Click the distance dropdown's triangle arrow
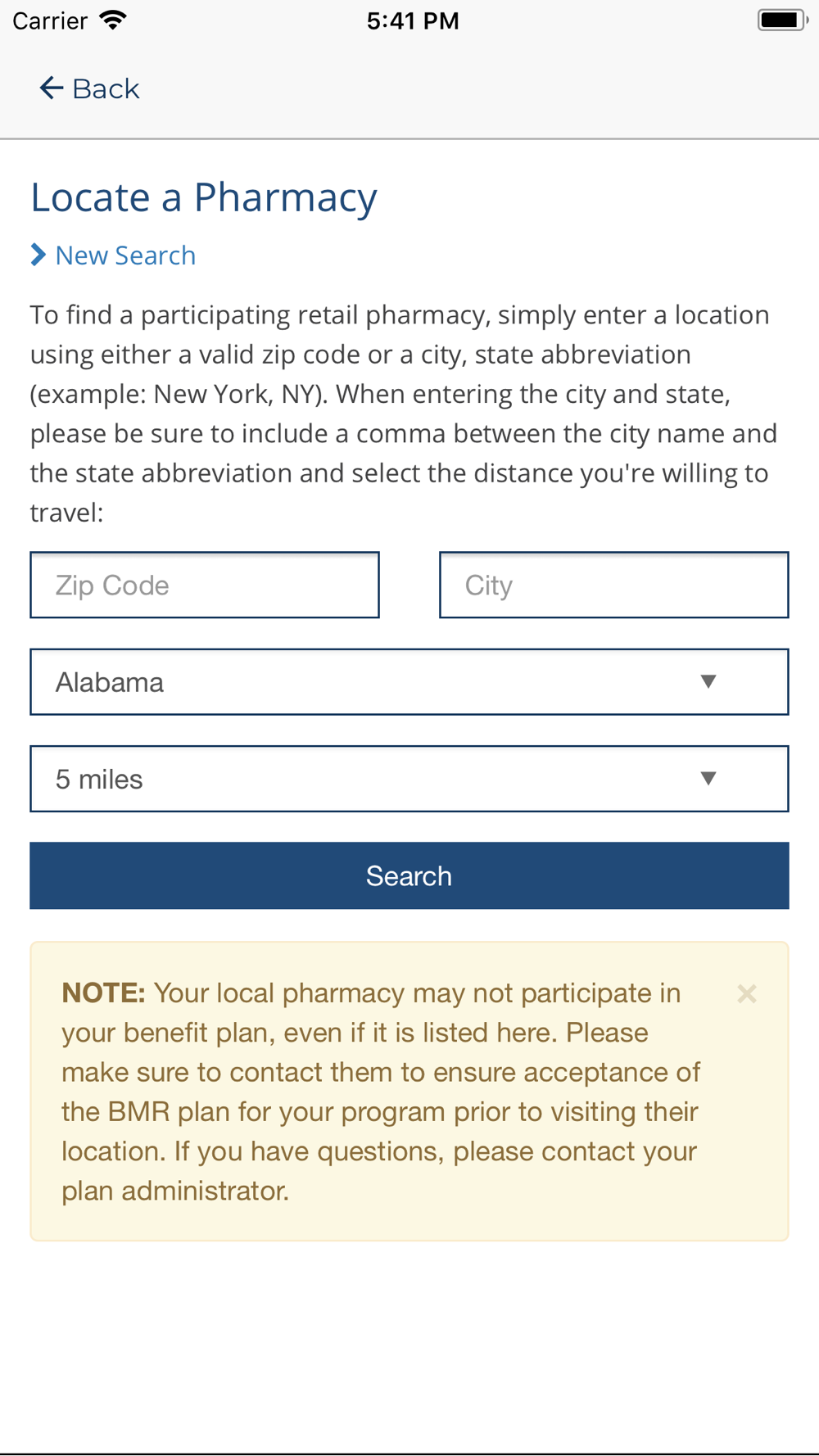Image resolution: width=819 pixels, height=1456 pixels. (x=708, y=778)
